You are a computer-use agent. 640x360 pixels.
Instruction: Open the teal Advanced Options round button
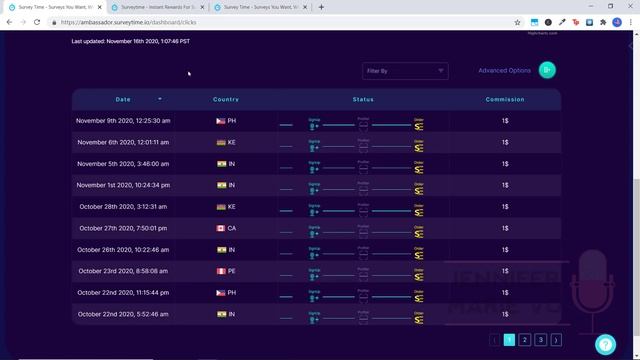547,70
